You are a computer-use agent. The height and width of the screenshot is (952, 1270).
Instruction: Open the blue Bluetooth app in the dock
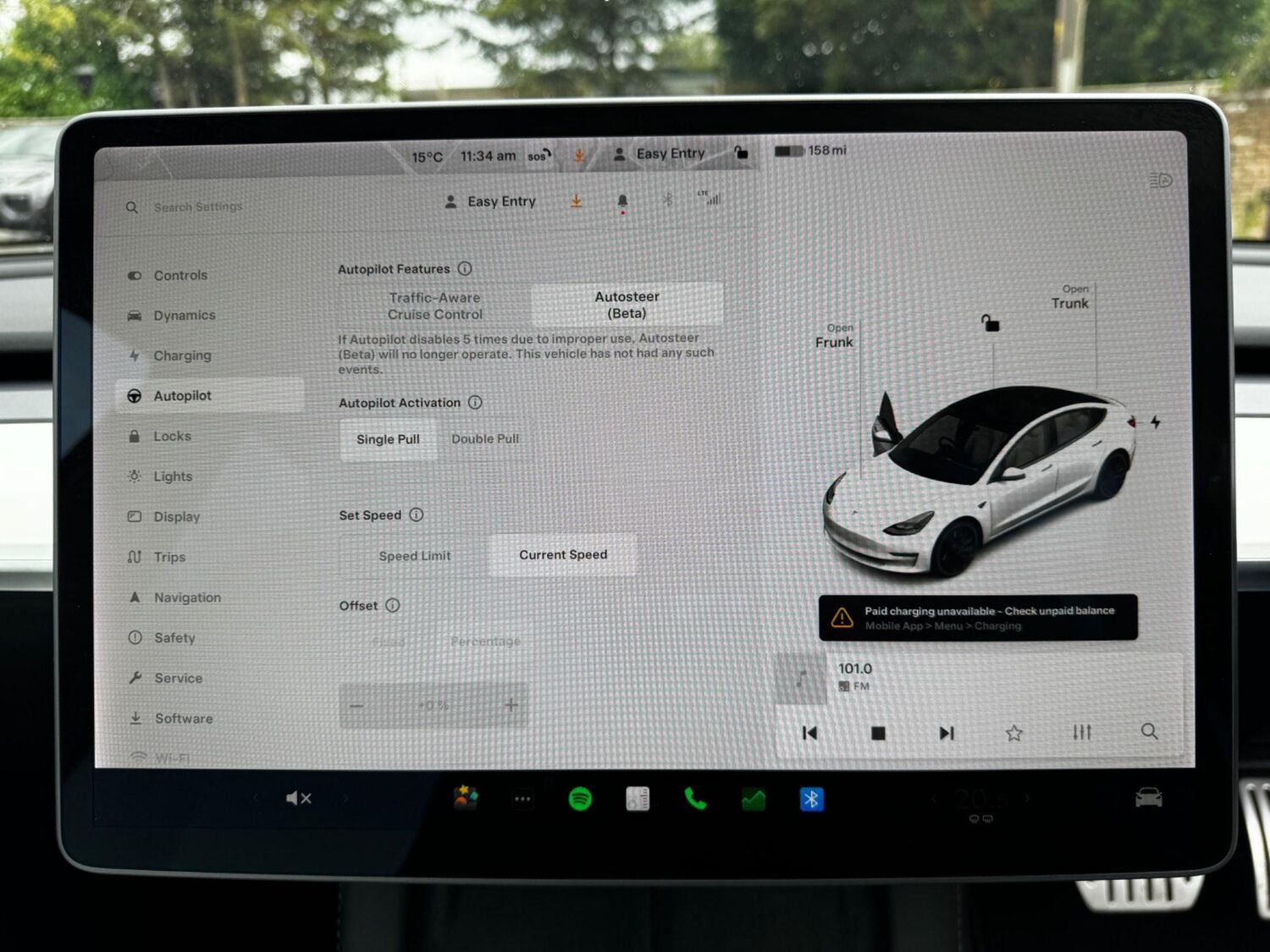coord(811,799)
